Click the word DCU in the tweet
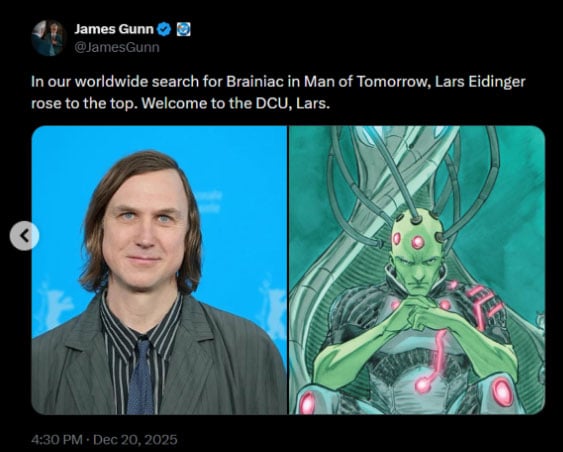The width and height of the screenshot is (563, 452). coord(274,103)
